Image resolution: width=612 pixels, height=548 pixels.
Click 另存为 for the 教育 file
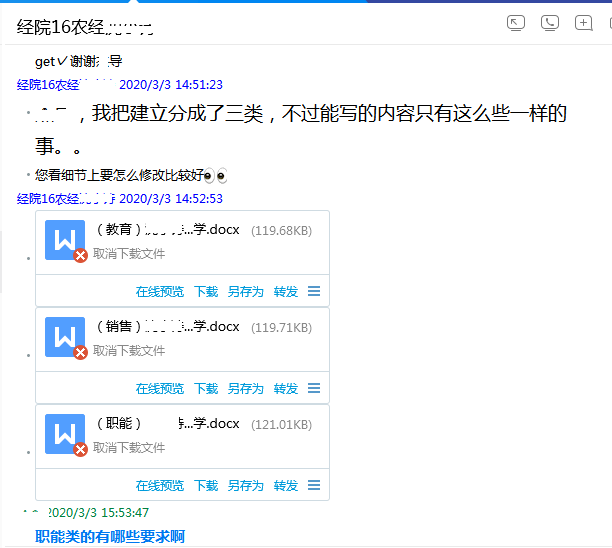click(x=245, y=292)
